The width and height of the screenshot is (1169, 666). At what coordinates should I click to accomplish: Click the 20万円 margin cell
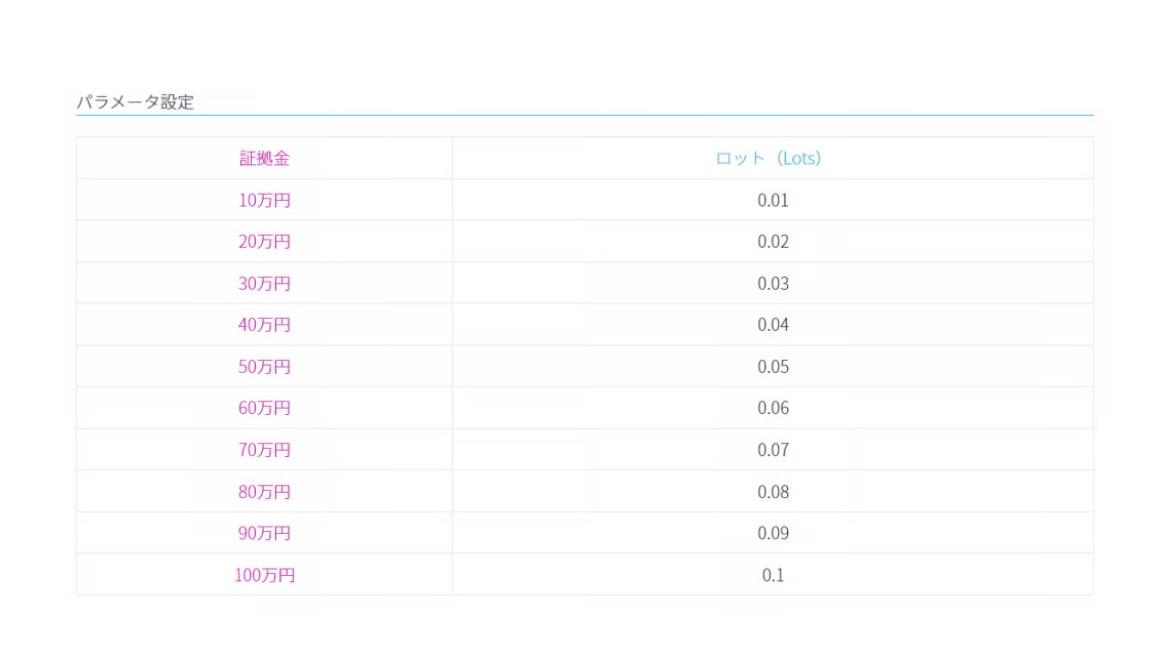(x=264, y=242)
